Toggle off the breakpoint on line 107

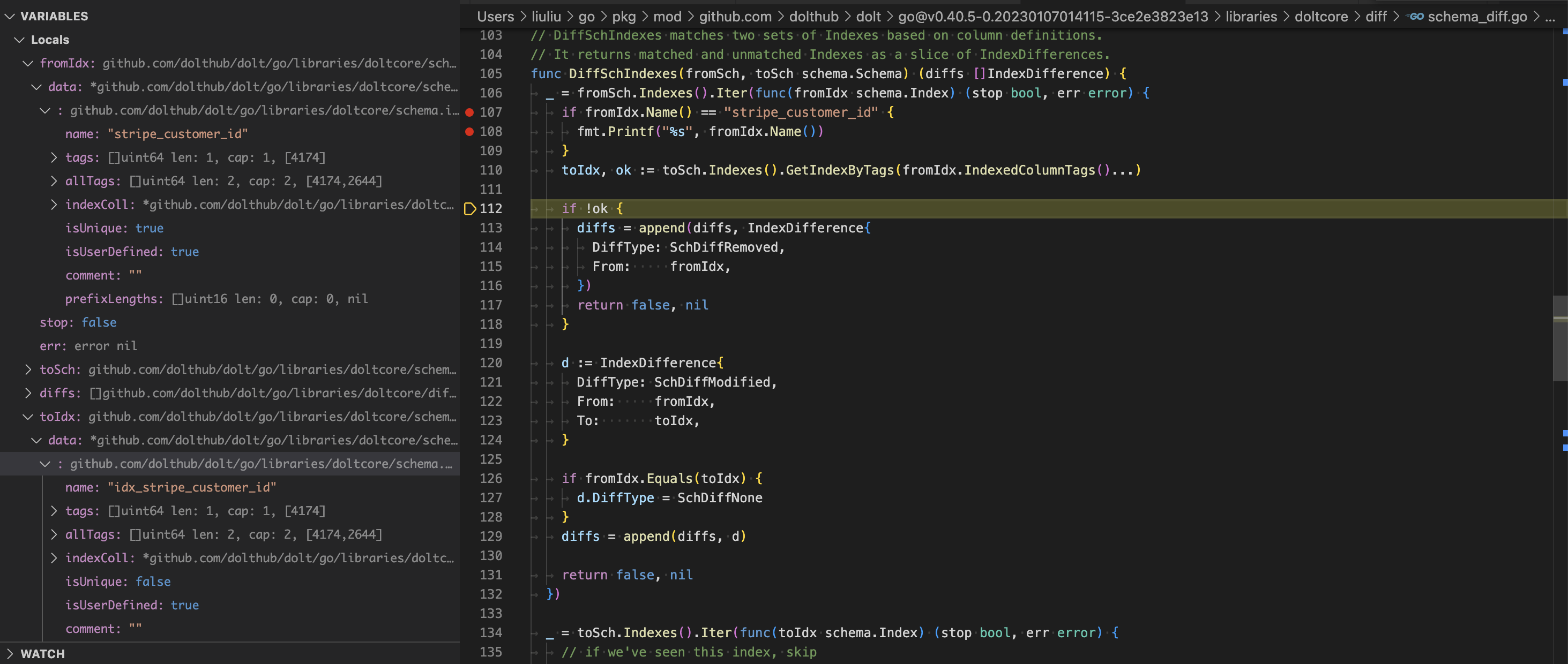(469, 112)
